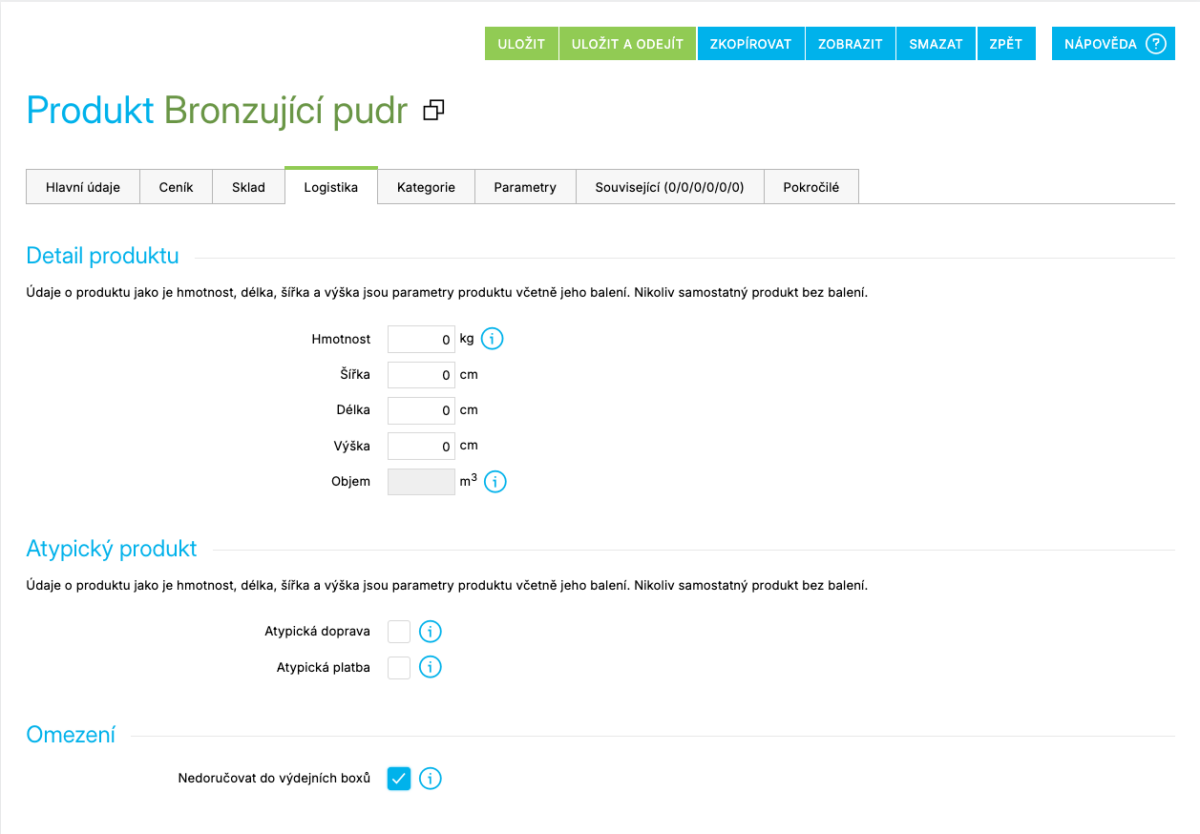Image resolution: width=1200 pixels, height=834 pixels.
Task: Open the Nápověda help button
Action: [x=1113, y=44]
